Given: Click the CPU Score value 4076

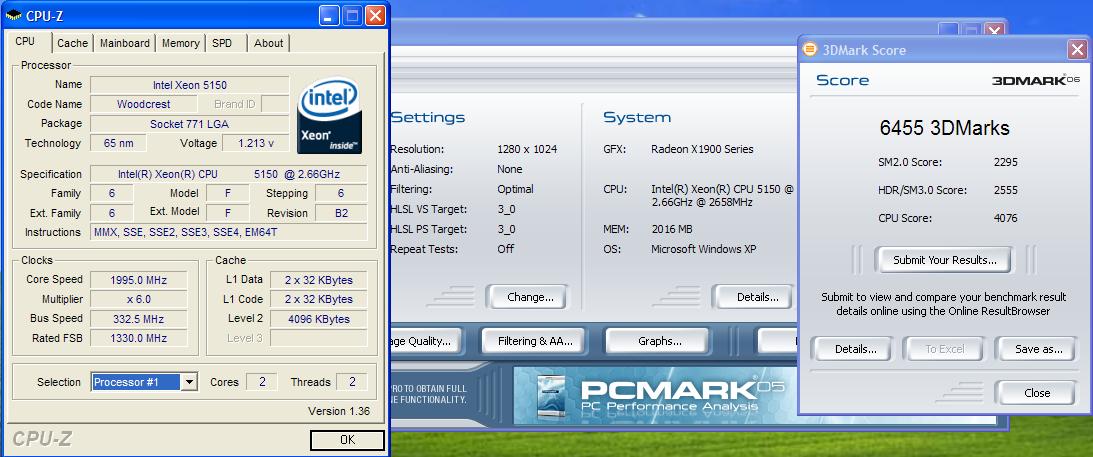Looking at the screenshot, I should pyautogui.click(x=1006, y=218).
